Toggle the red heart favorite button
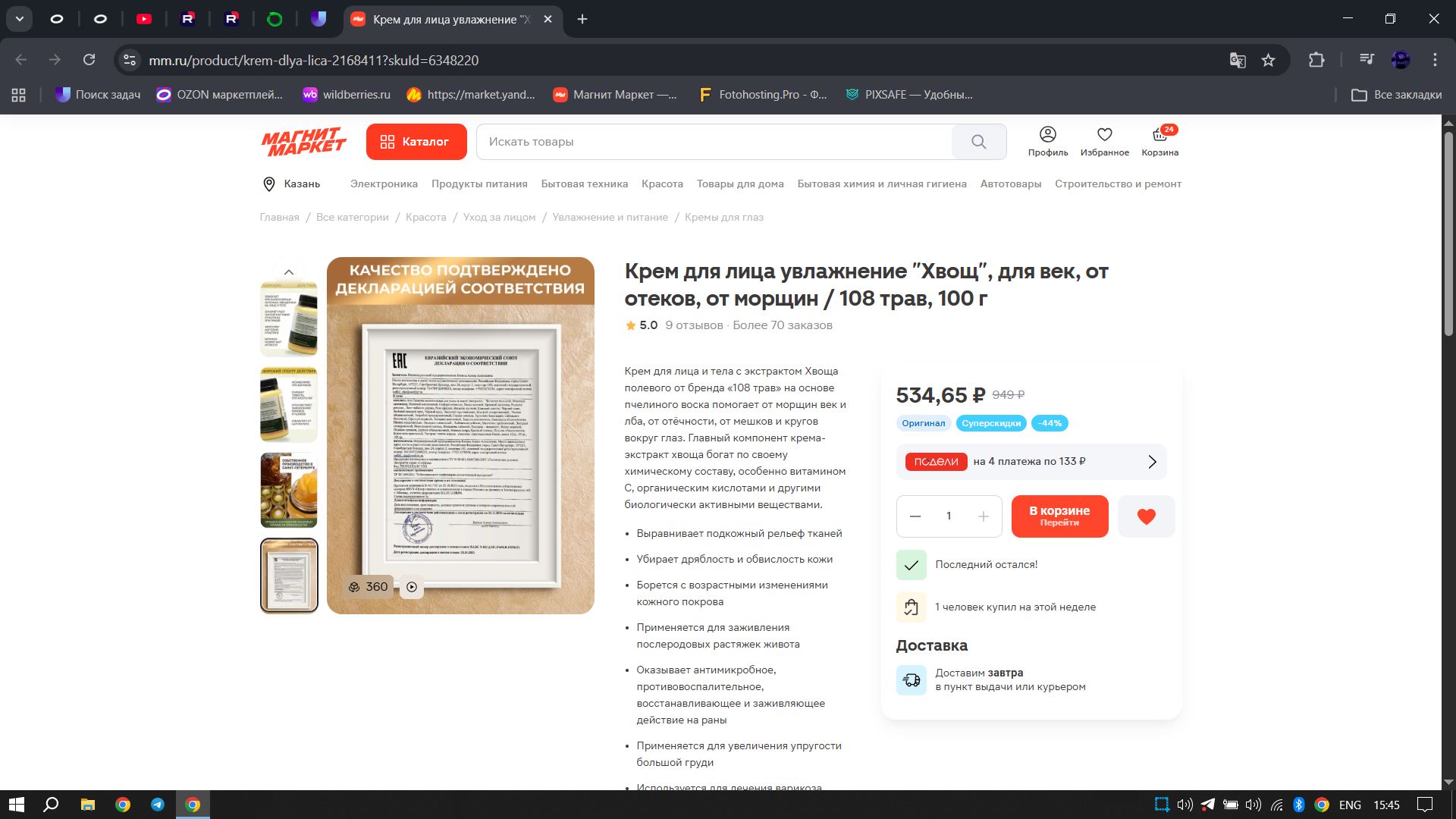1456x819 pixels. [x=1146, y=516]
